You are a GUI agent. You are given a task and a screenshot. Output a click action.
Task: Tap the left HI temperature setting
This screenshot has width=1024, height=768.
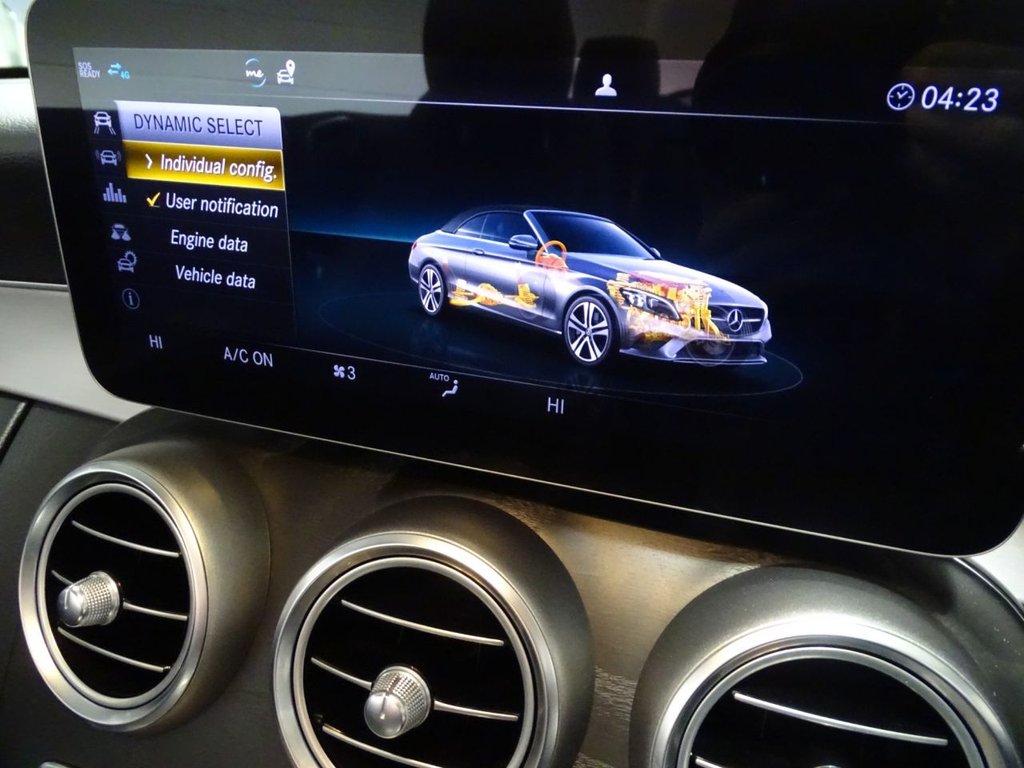click(x=156, y=343)
